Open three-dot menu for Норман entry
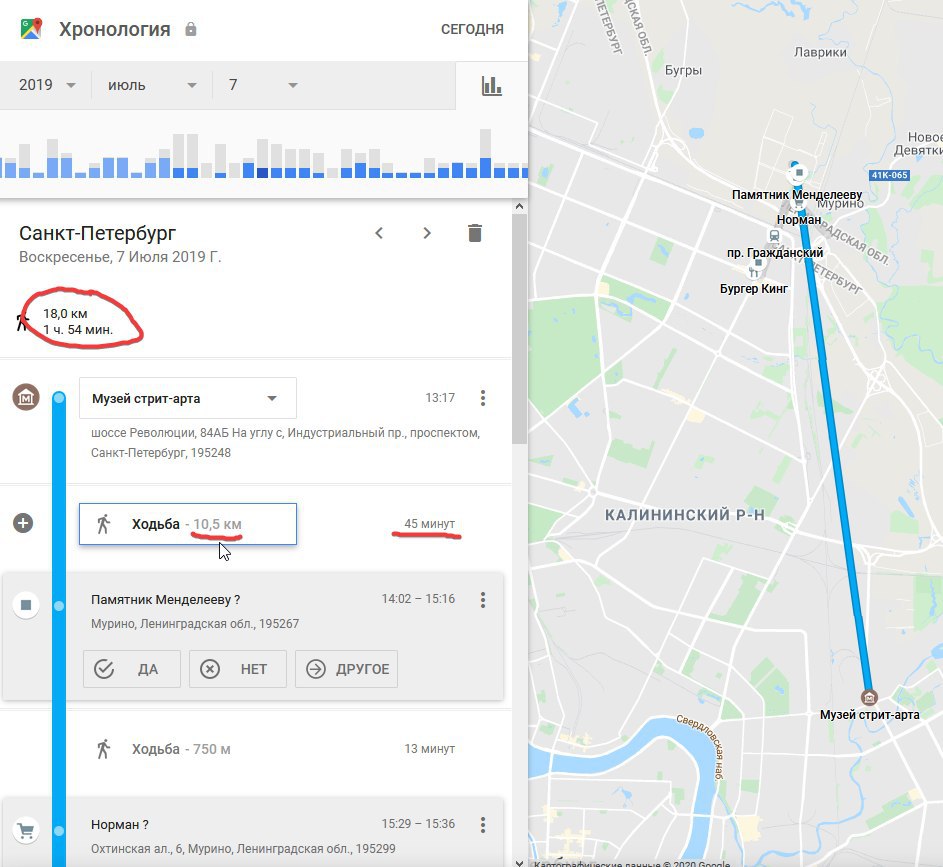This screenshot has width=943, height=867. (x=483, y=825)
